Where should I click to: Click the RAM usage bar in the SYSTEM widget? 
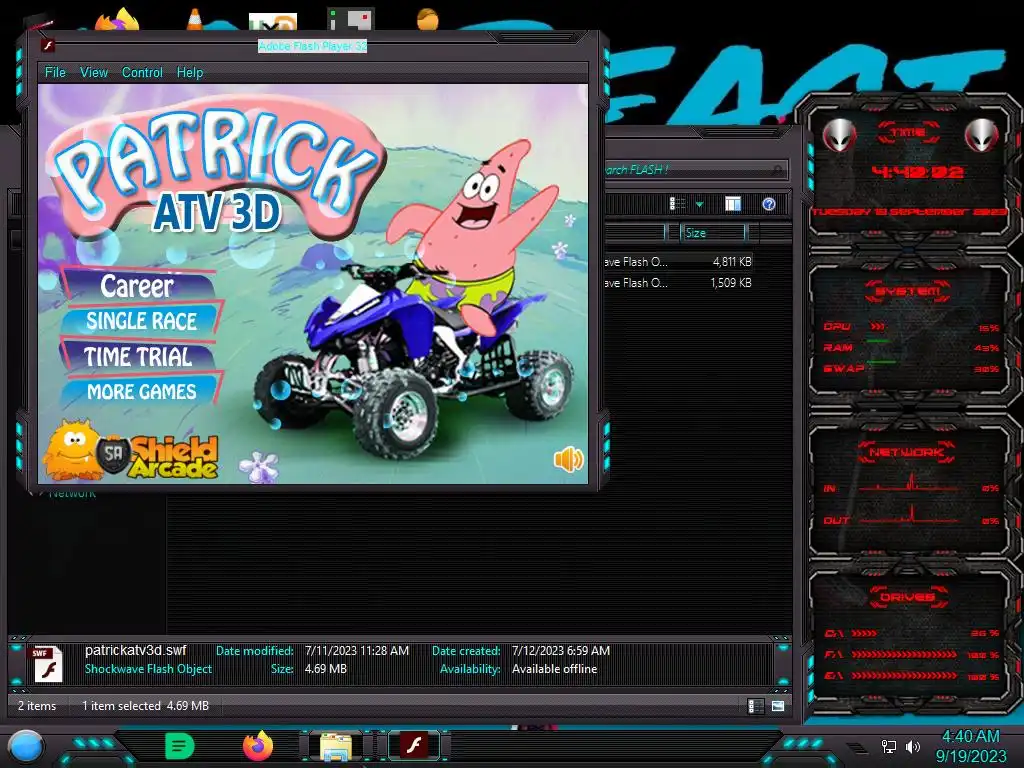[x=878, y=342]
